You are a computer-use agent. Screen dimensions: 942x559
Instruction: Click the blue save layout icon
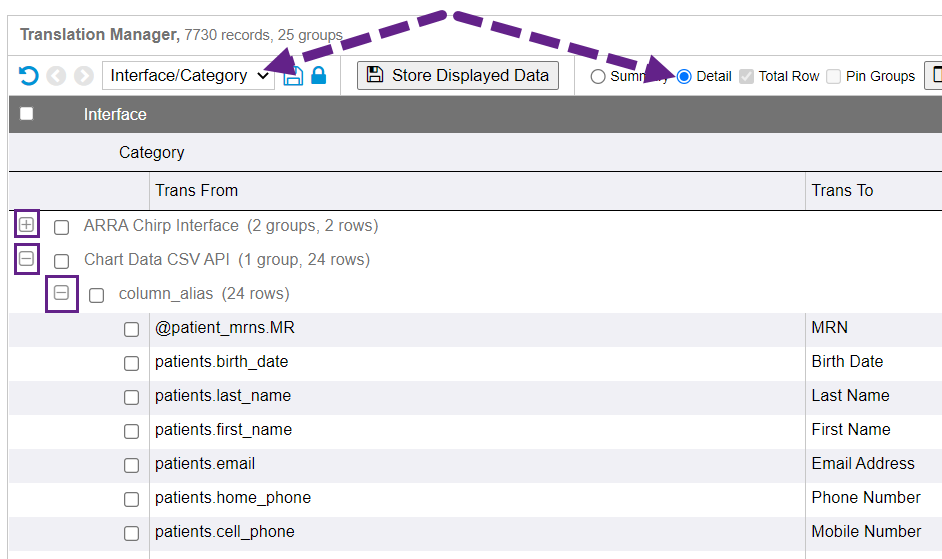click(294, 76)
